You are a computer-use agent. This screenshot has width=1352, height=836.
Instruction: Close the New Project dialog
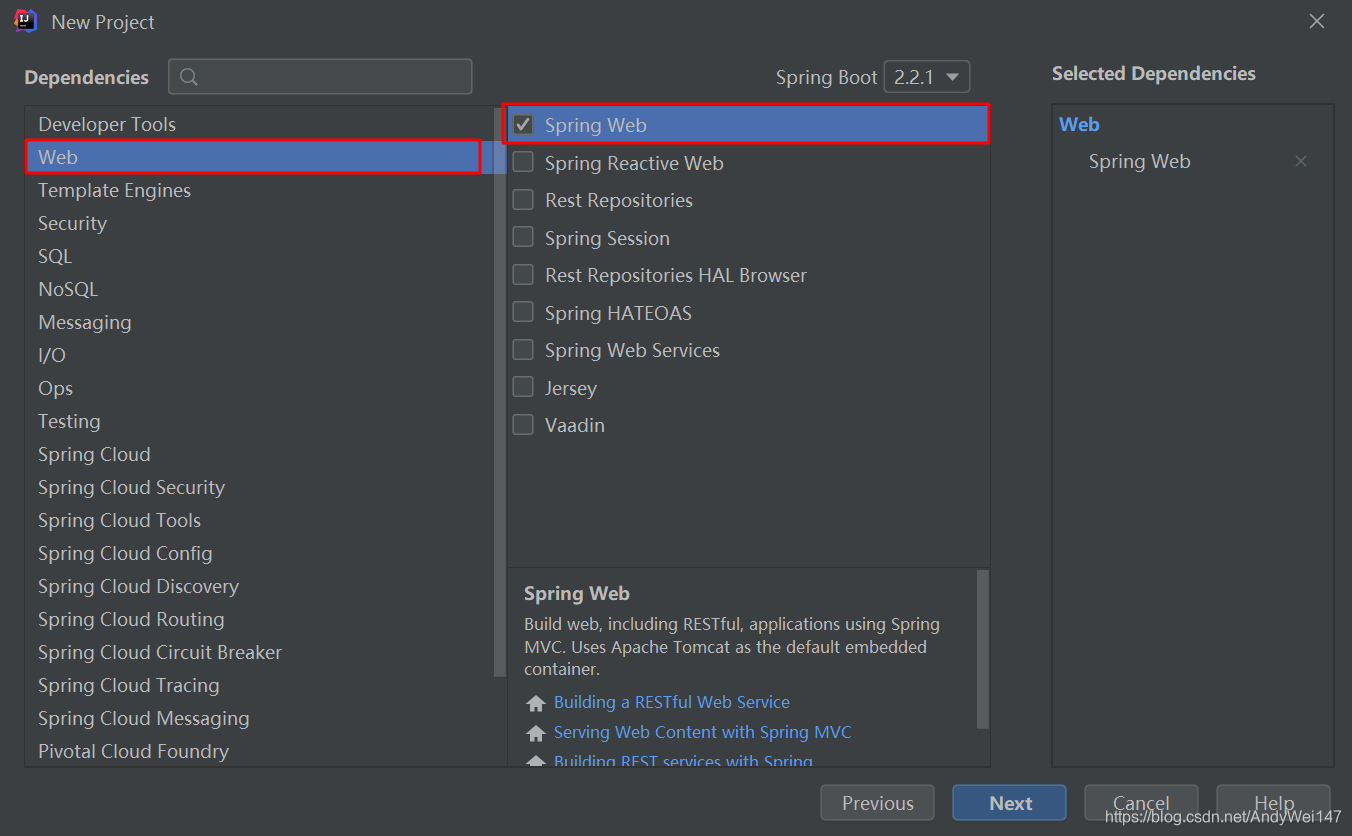pos(1317,21)
